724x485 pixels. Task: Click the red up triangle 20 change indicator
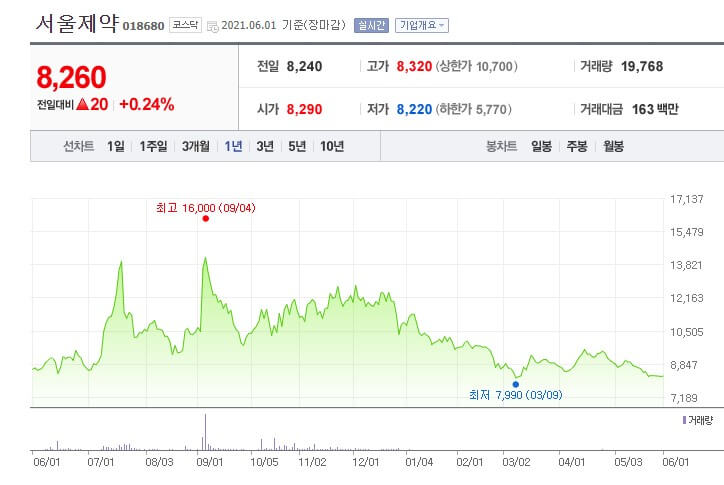[x=92, y=104]
